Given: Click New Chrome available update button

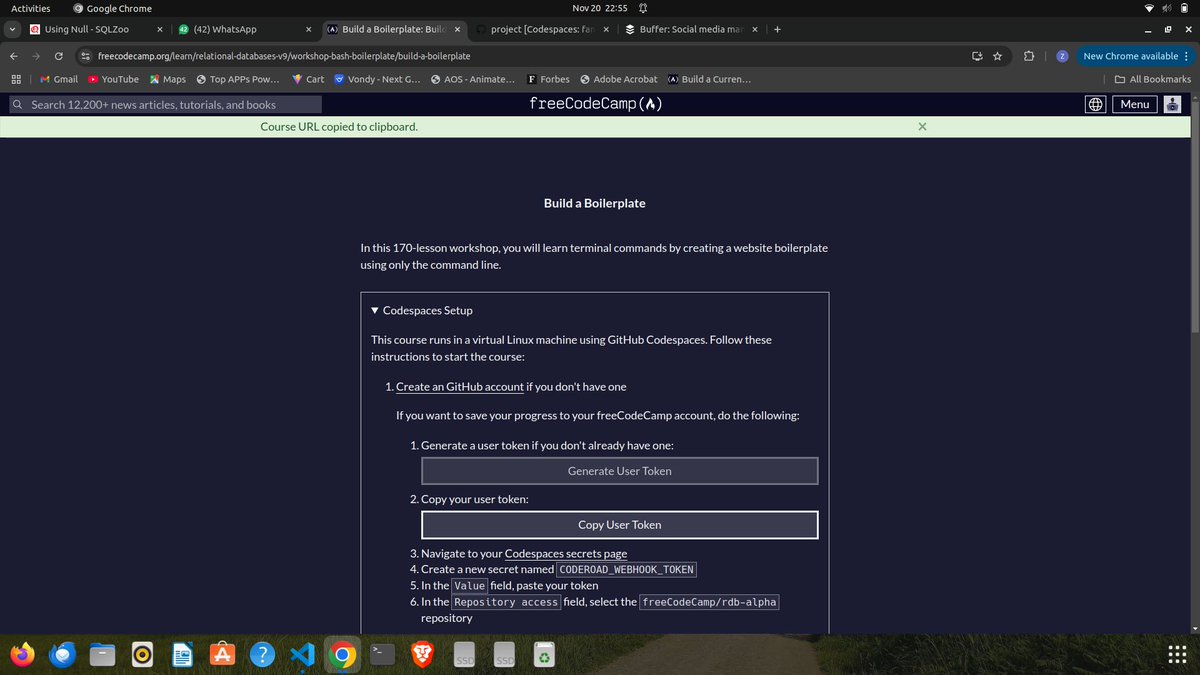Looking at the screenshot, I should coord(1137,56).
